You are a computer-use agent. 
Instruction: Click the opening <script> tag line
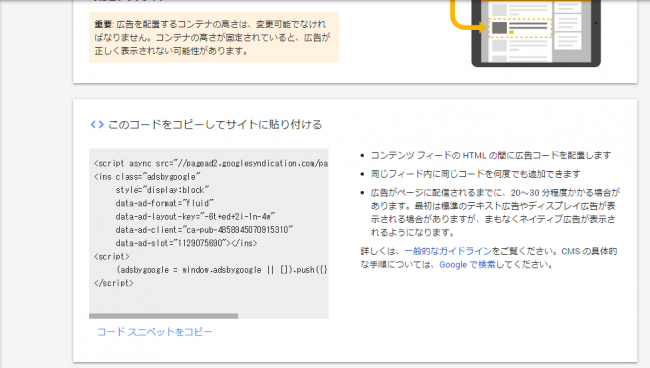112,256
